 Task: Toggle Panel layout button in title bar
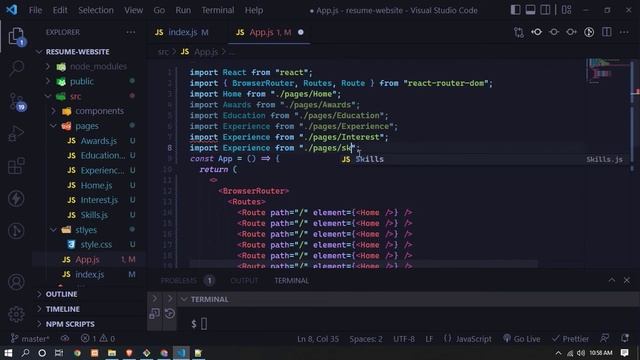point(530,10)
